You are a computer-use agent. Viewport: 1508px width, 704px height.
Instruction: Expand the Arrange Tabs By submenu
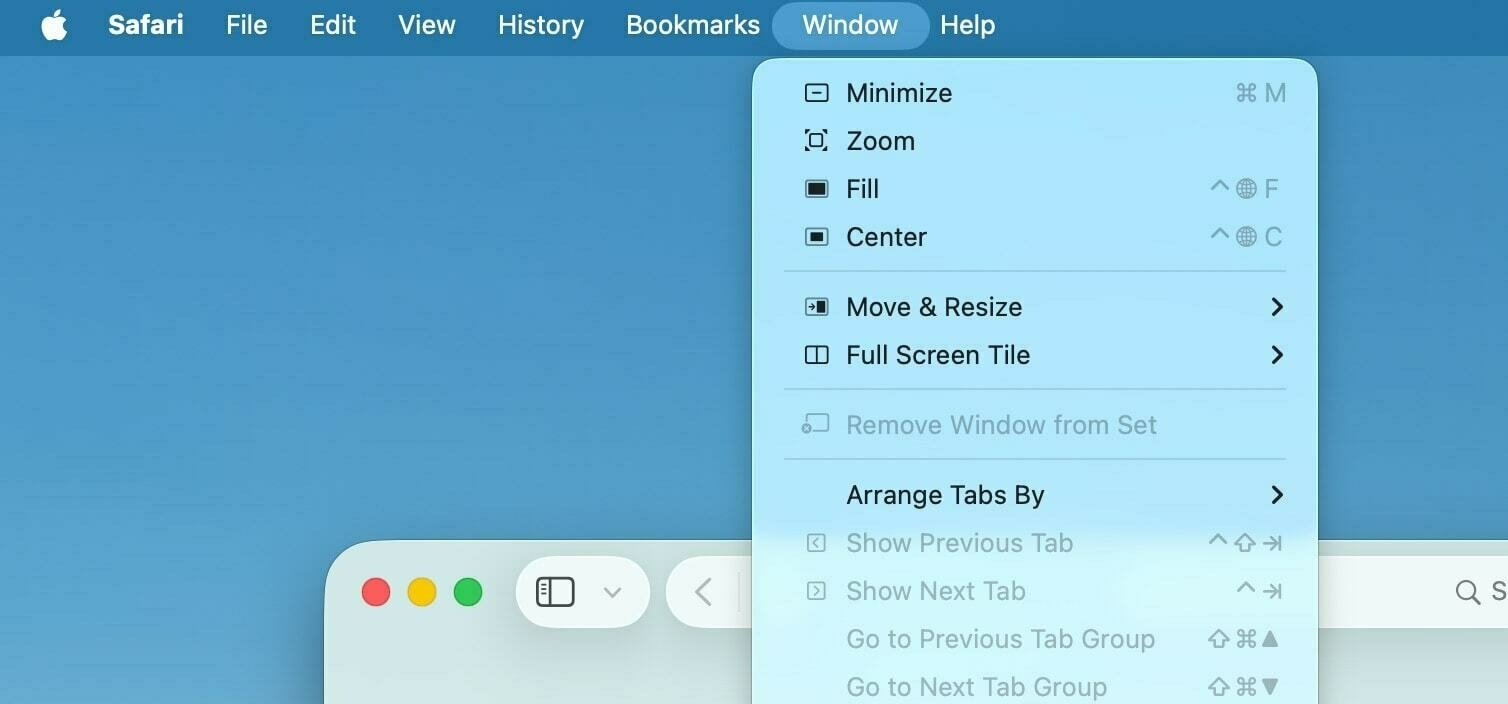click(1035, 495)
